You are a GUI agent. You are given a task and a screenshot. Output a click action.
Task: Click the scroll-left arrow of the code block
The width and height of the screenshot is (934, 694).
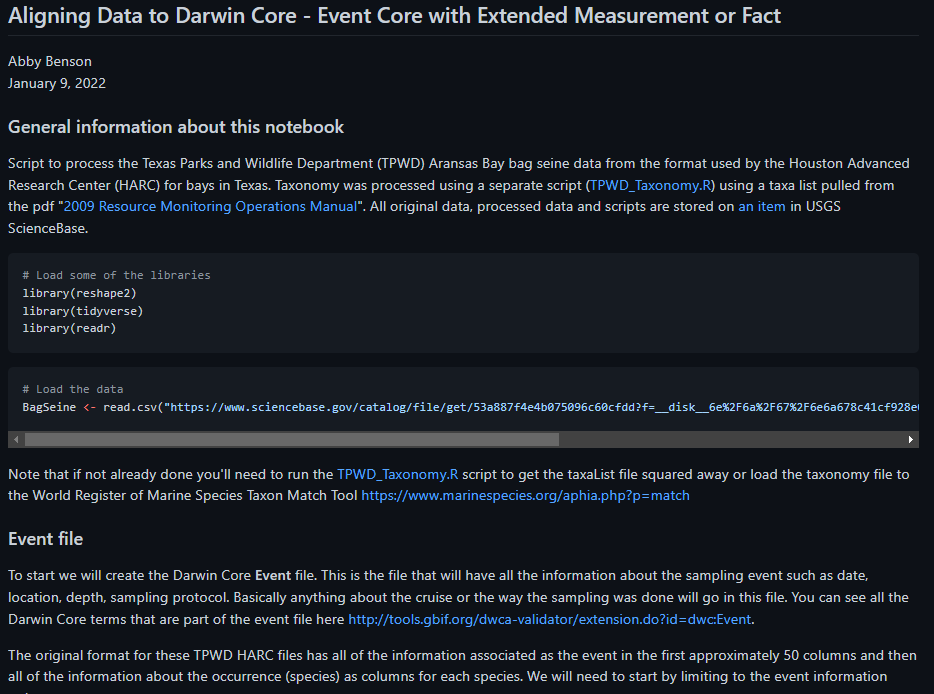(16, 440)
